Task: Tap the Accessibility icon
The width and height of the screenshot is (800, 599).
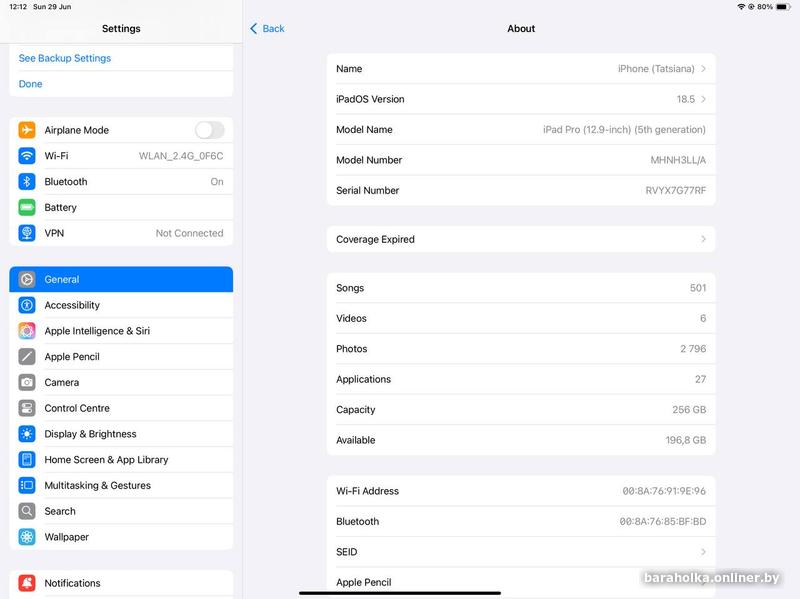Action: tap(27, 305)
